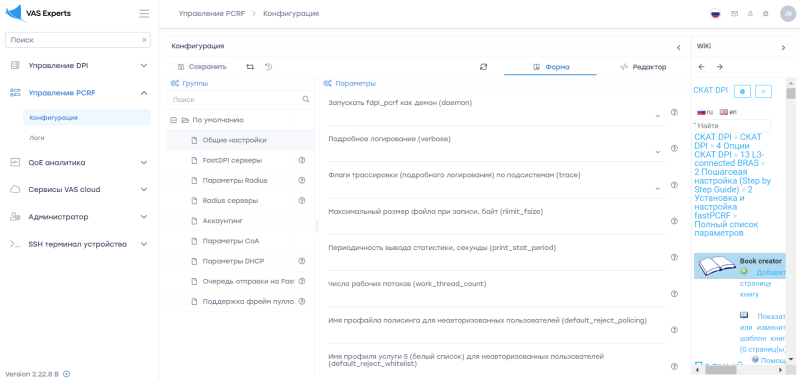Click the help icon for the work_thread_count parameter
800x379 pixels.
(x=674, y=294)
